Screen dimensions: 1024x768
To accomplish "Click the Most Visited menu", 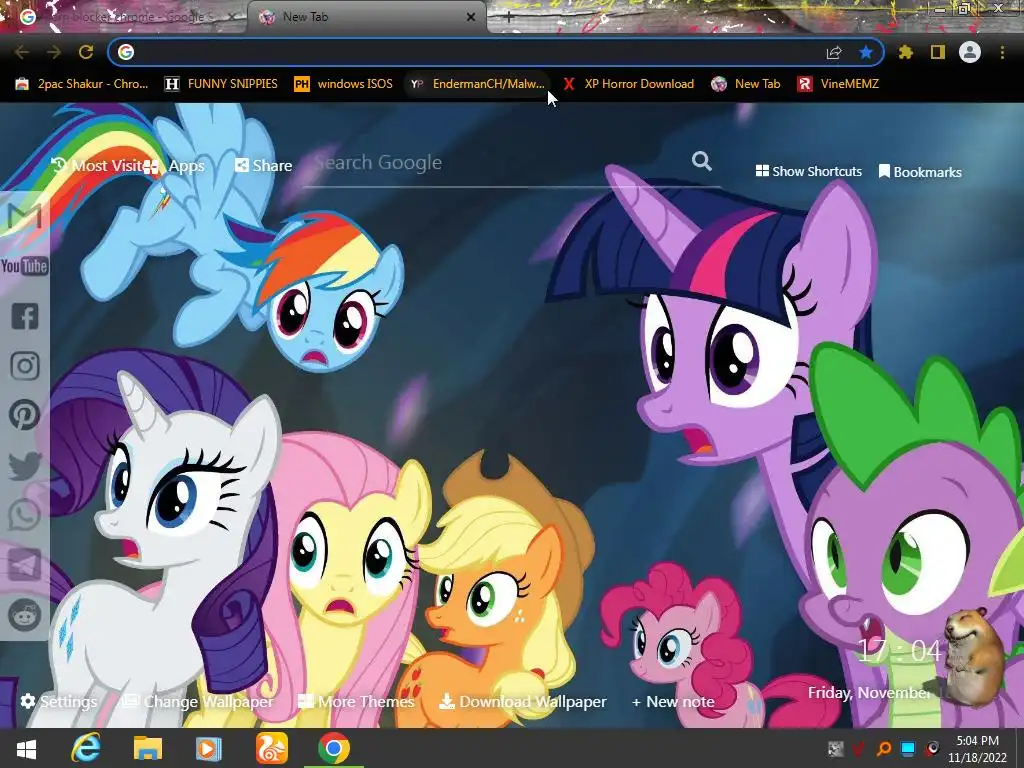I will pyautogui.click(x=97, y=165).
